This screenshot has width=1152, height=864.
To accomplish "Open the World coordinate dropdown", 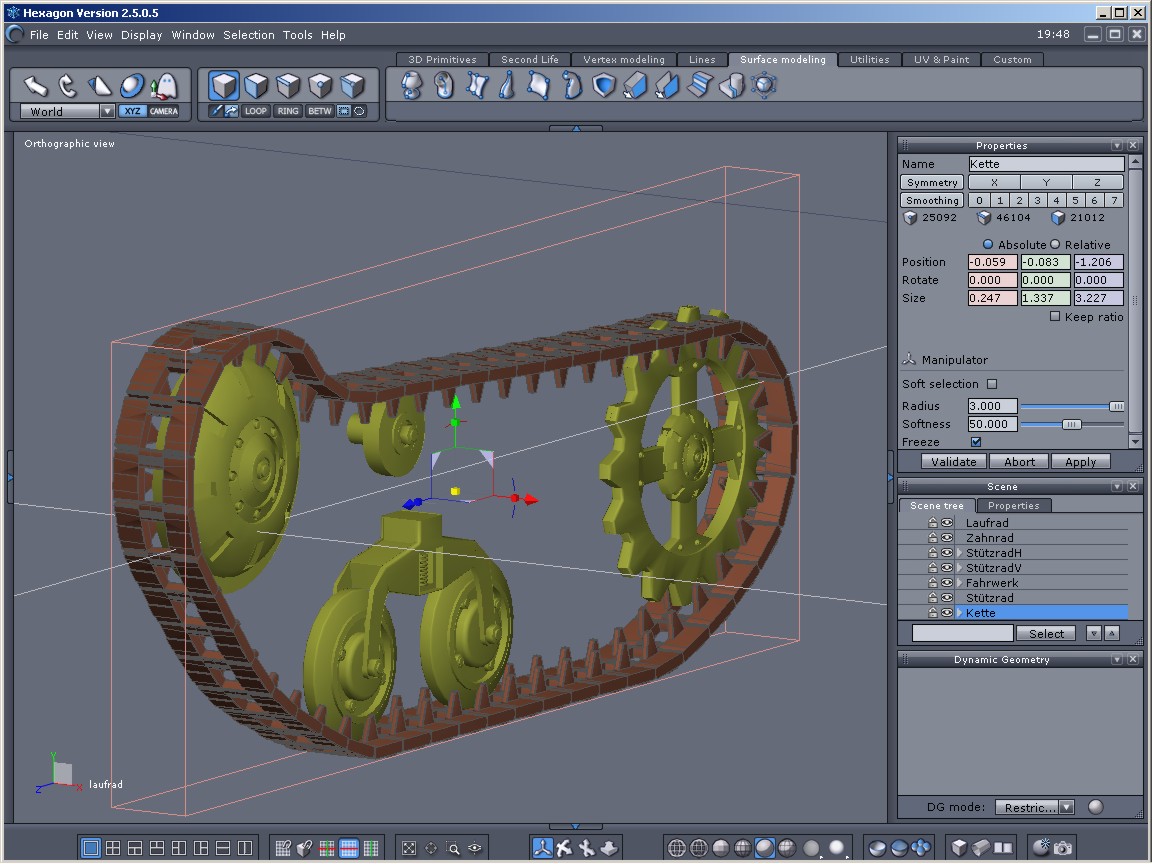I will coord(107,112).
